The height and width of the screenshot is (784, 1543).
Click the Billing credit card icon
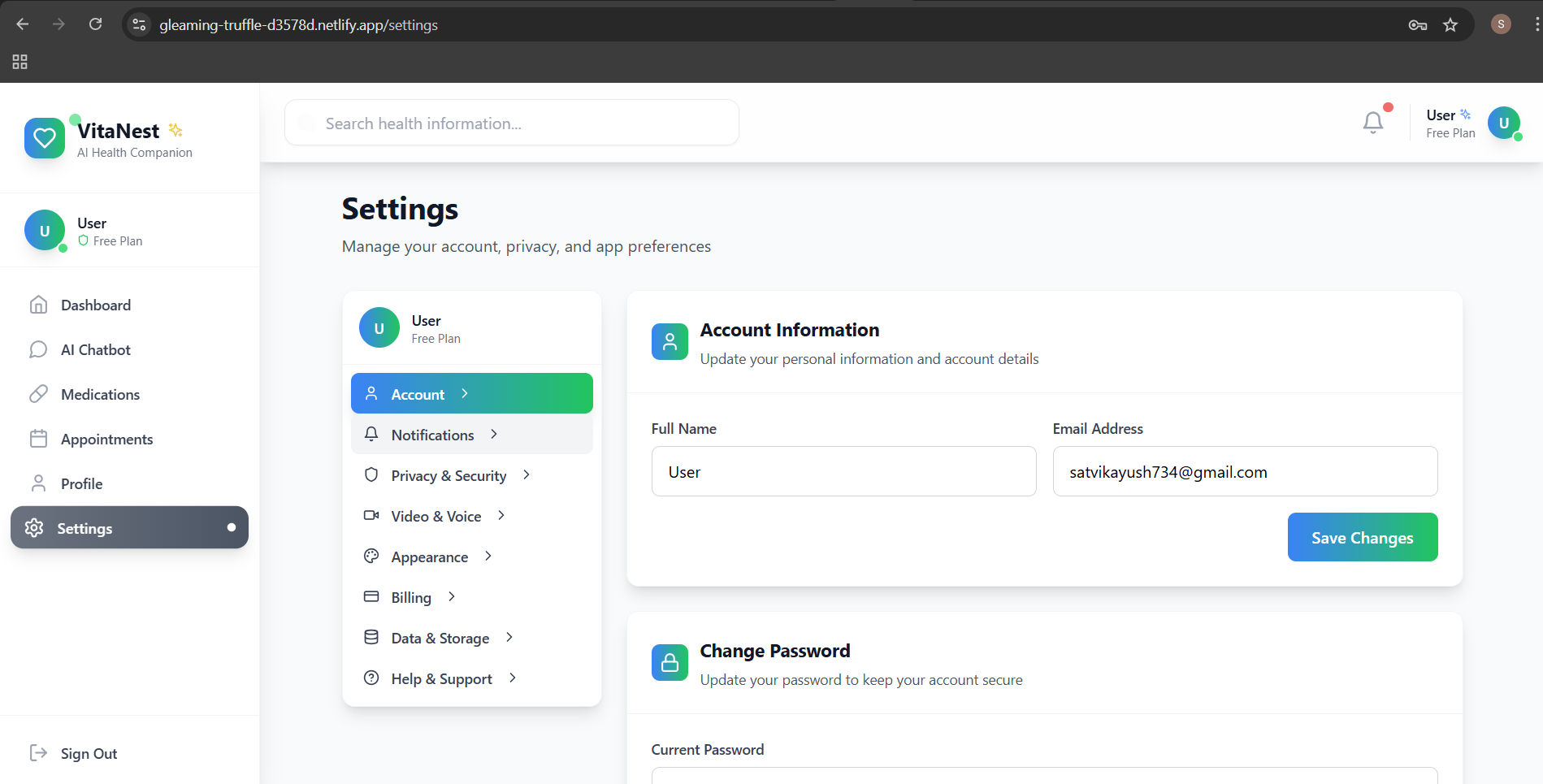tap(371, 596)
